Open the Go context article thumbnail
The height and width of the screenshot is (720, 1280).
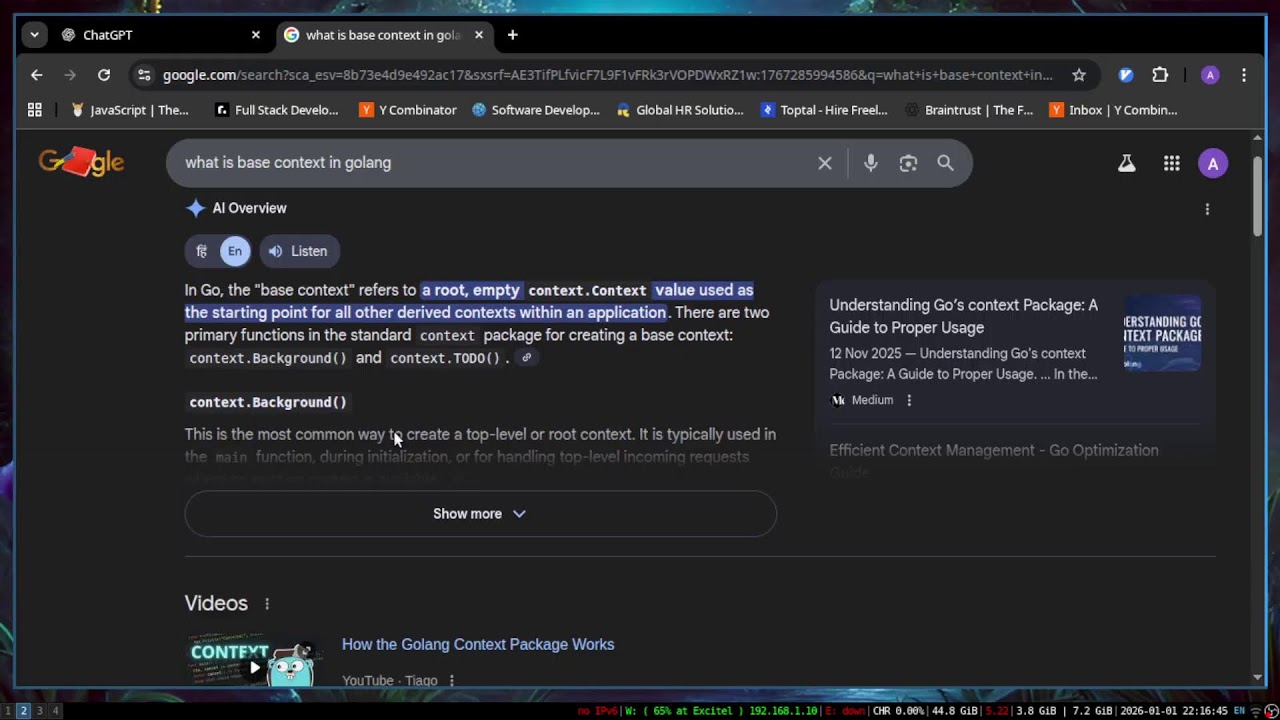[1163, 333]
